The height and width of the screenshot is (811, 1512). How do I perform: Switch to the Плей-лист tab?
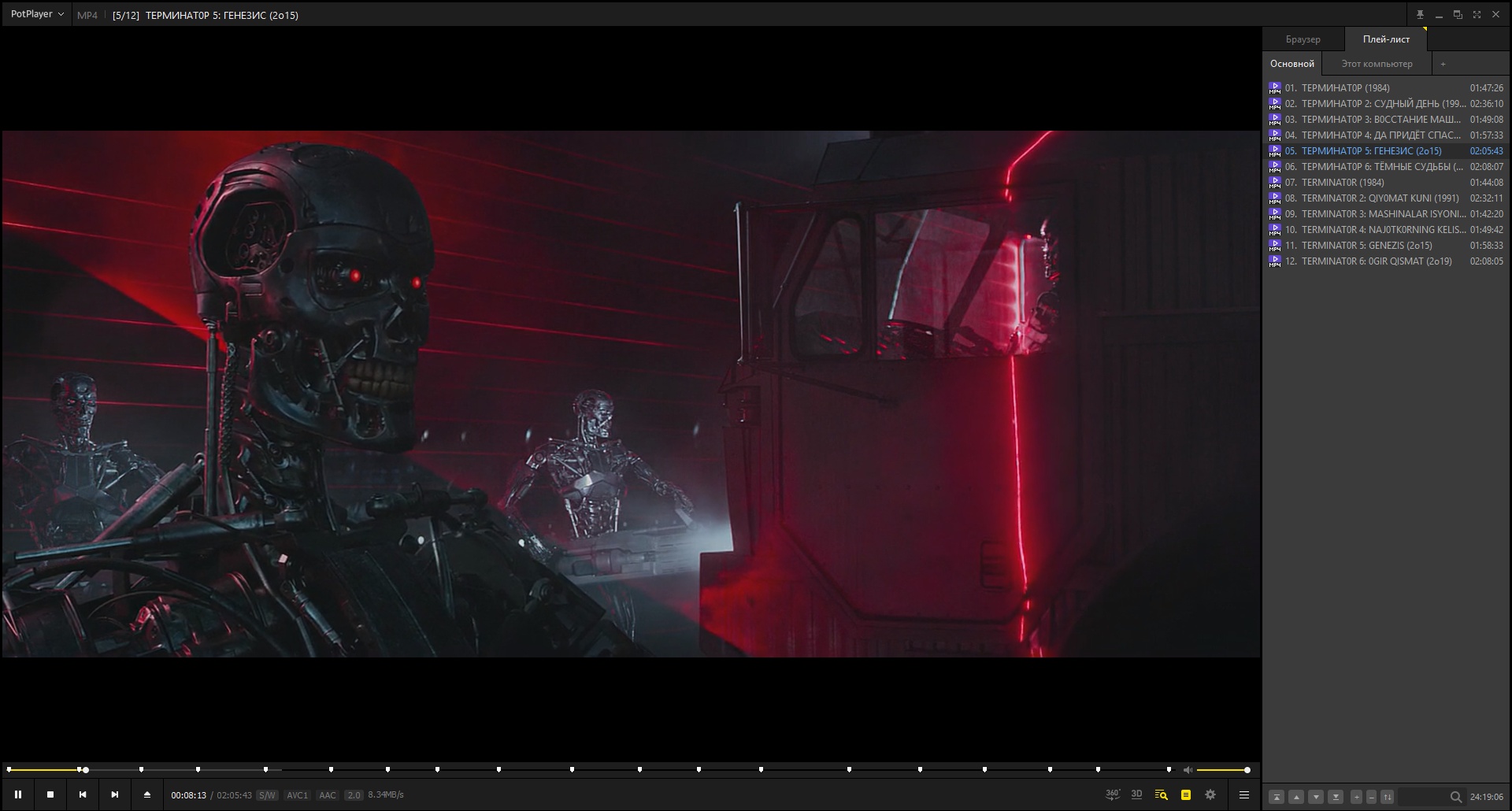click(1386, 39)
